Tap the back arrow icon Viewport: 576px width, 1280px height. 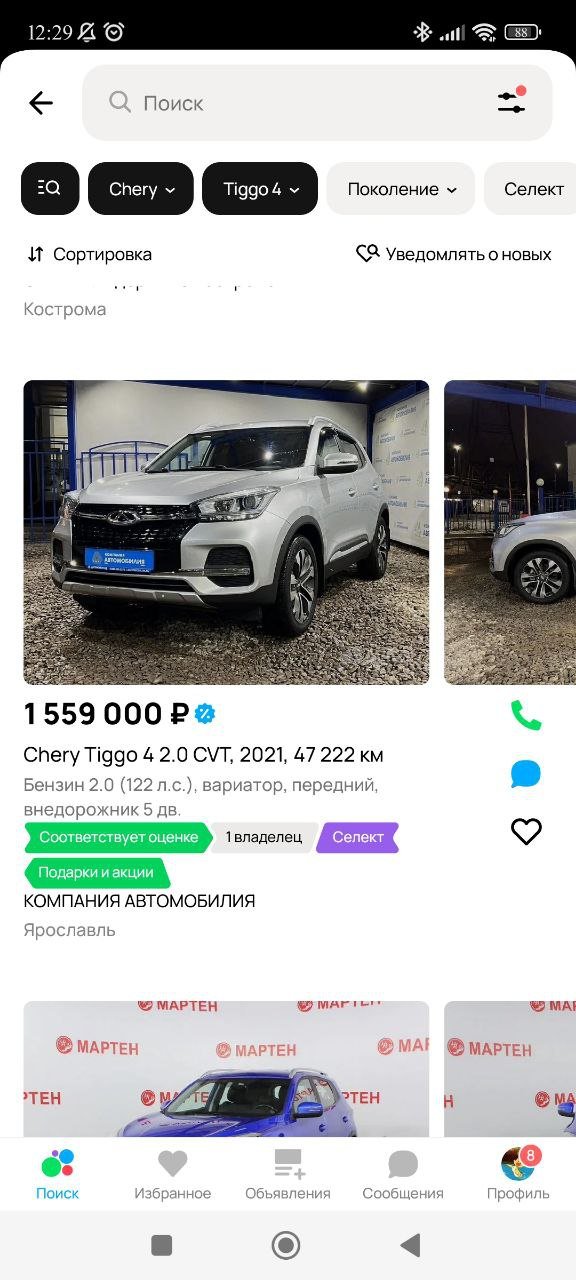click(41, 103)
